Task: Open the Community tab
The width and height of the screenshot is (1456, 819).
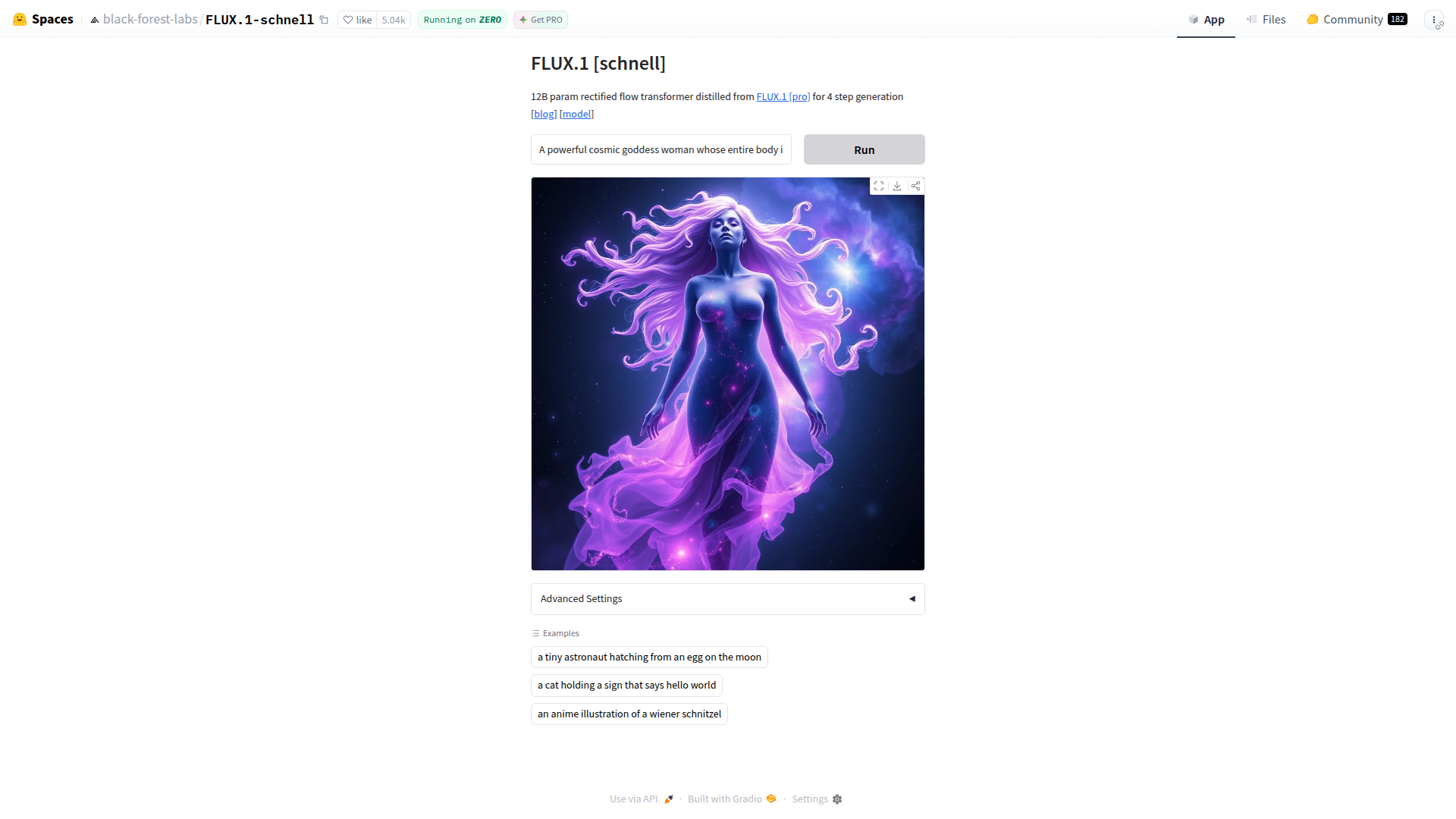Action: tap(1357, 20)
